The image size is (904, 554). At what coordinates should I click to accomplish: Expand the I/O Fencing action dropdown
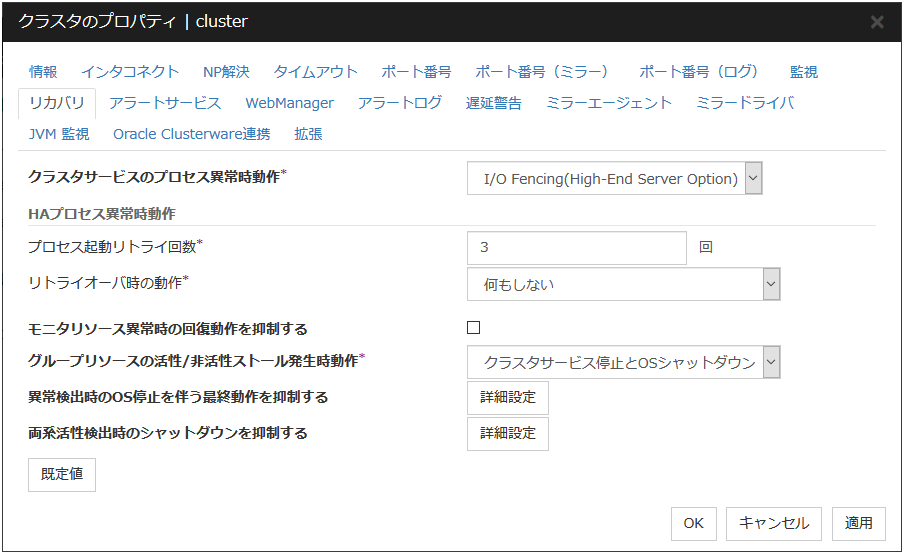coord(614,179)
